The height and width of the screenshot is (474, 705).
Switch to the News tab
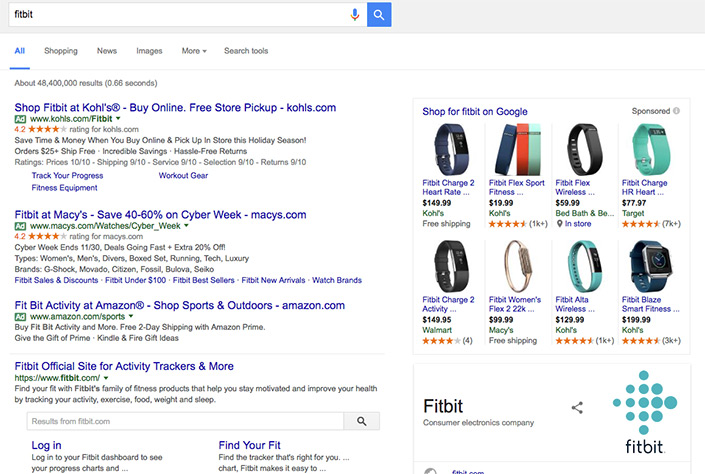click(107, 51)
